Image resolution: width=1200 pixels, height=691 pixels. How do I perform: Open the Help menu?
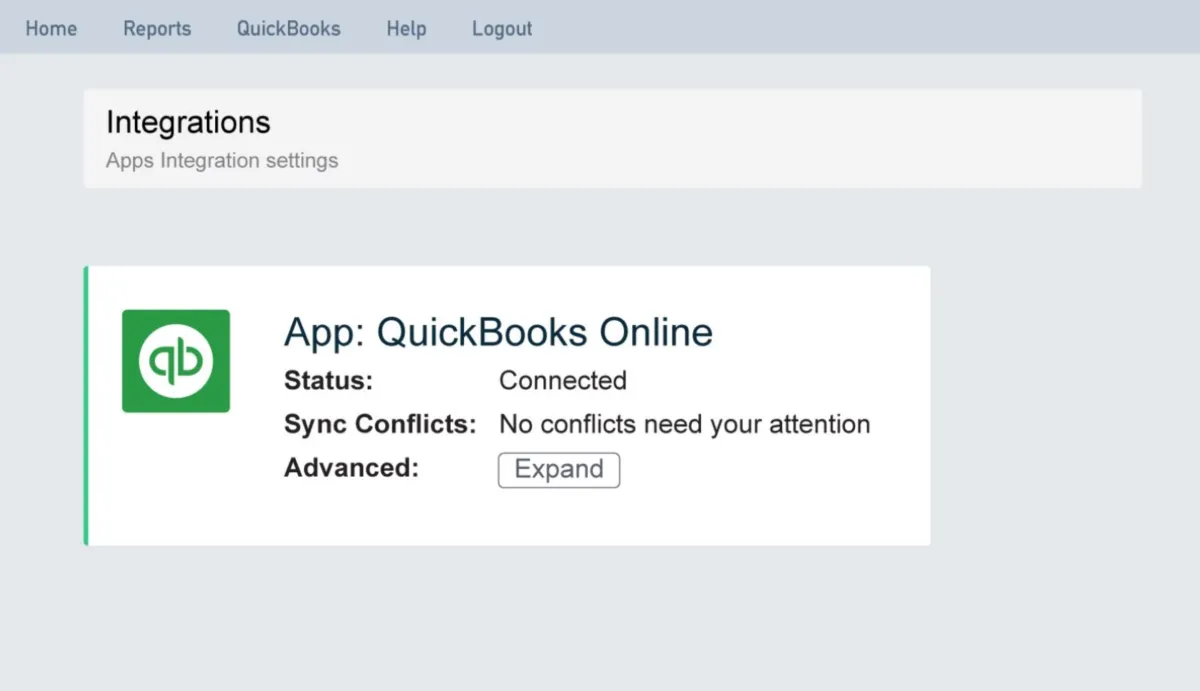pyautogui.click(x=406, y=29)
